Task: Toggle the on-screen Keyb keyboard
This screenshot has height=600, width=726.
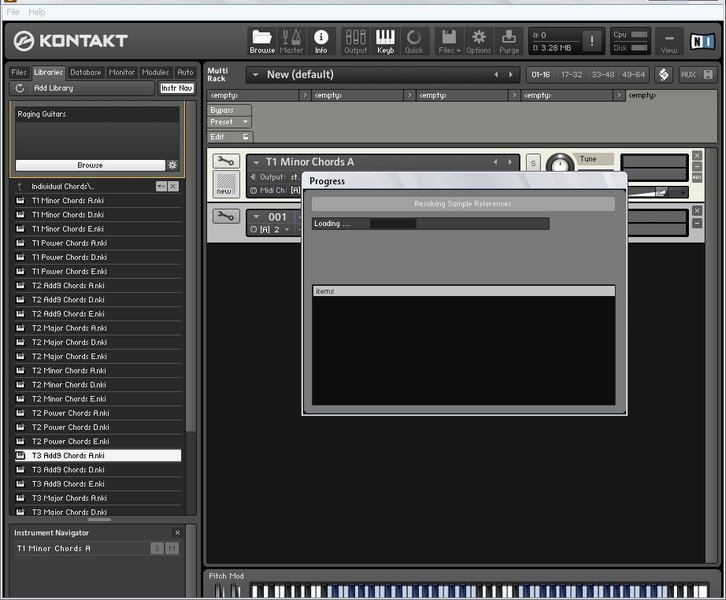Action: [385, 40]
